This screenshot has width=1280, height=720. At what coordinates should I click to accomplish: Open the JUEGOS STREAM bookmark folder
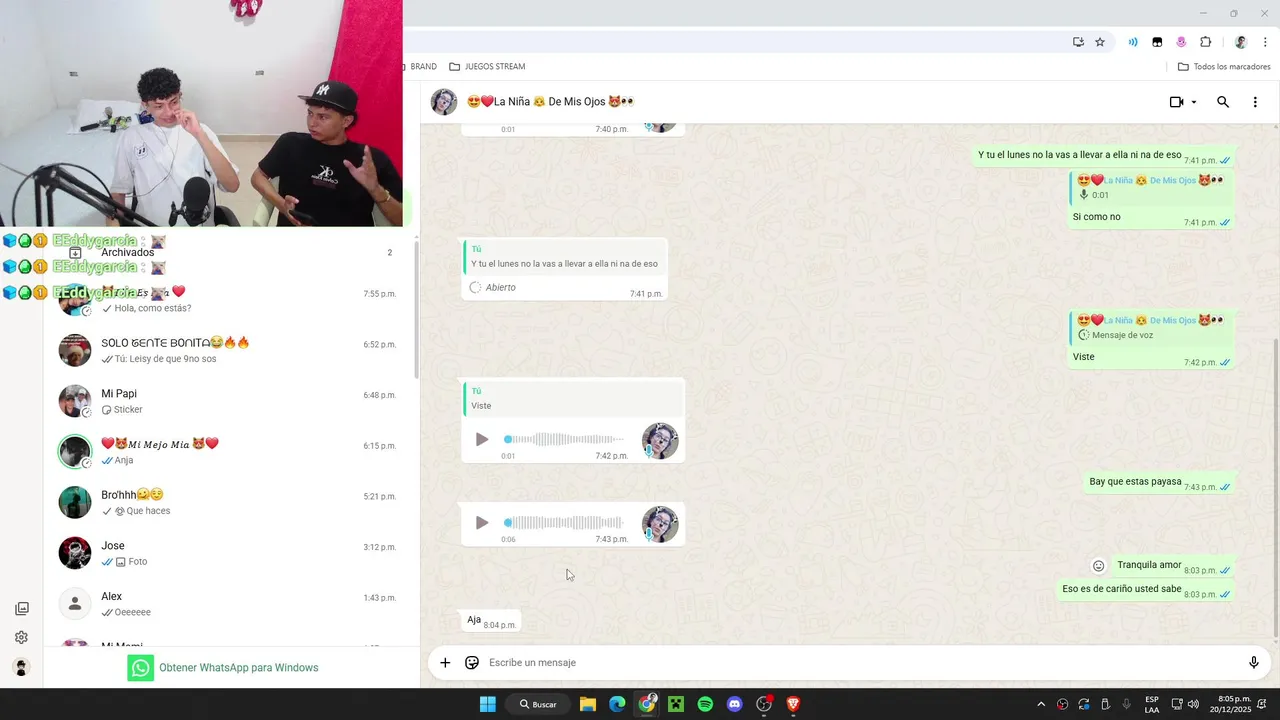[487, 67]
